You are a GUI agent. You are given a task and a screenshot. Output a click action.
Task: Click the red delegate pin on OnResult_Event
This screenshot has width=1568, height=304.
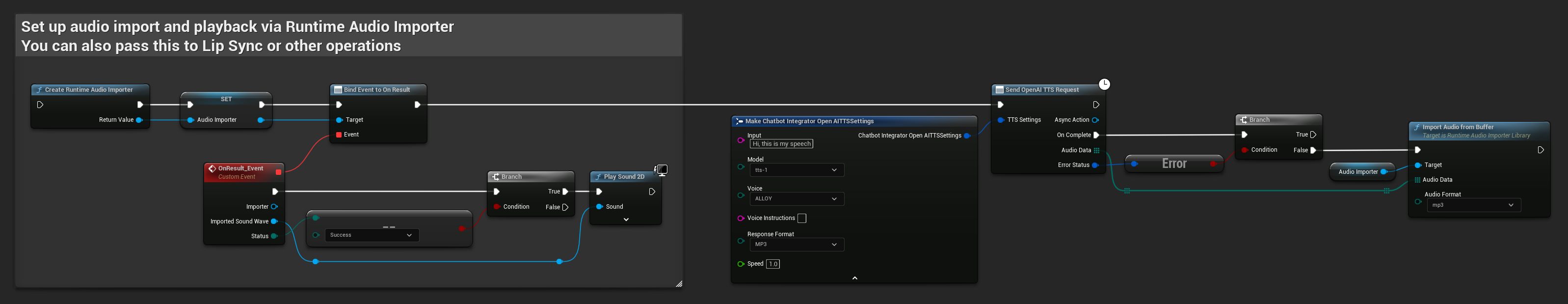point(278,172)
